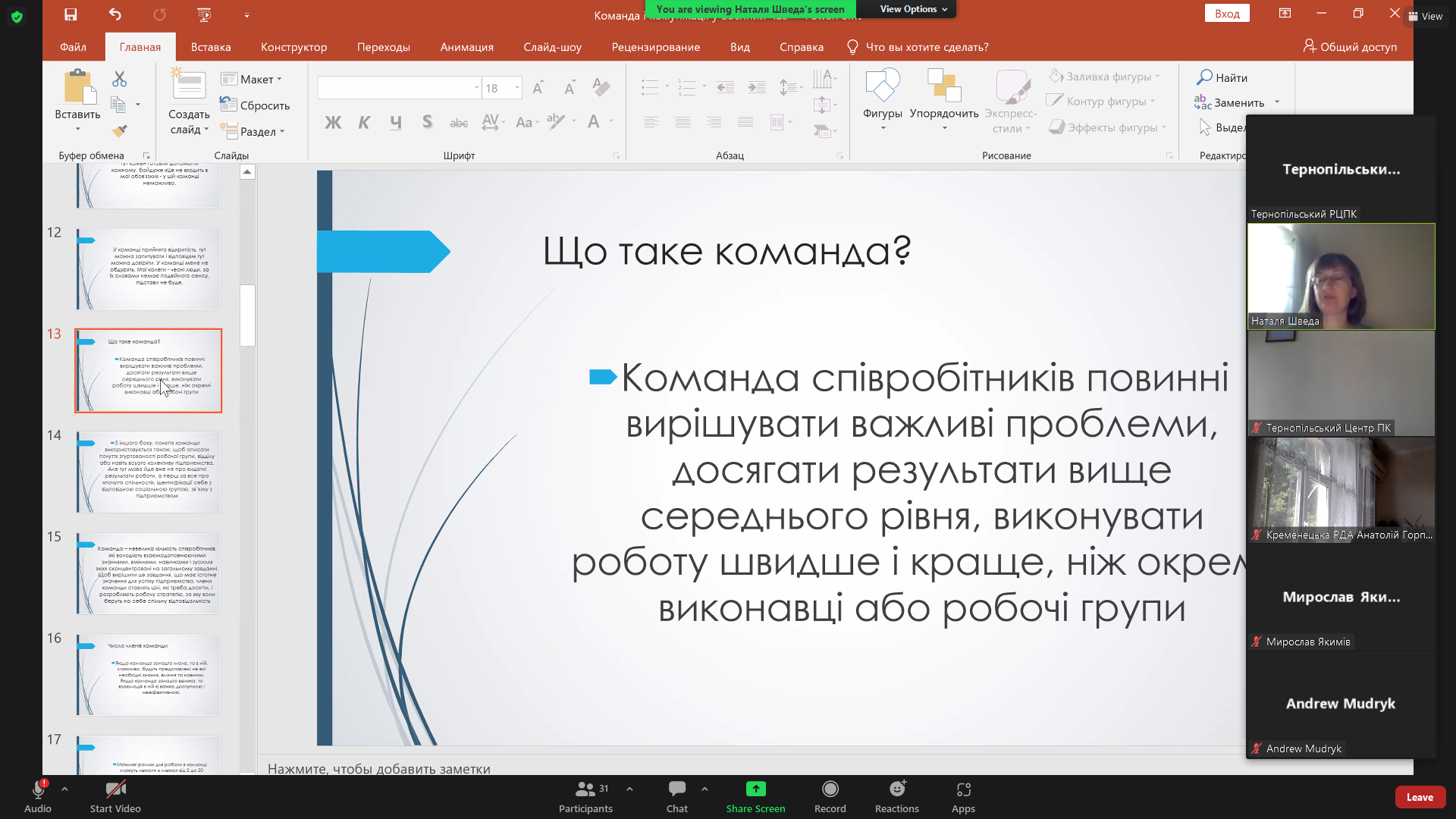Clear all formatting icon
Viewport: 1456px width, 819px height.
point(601,87)
